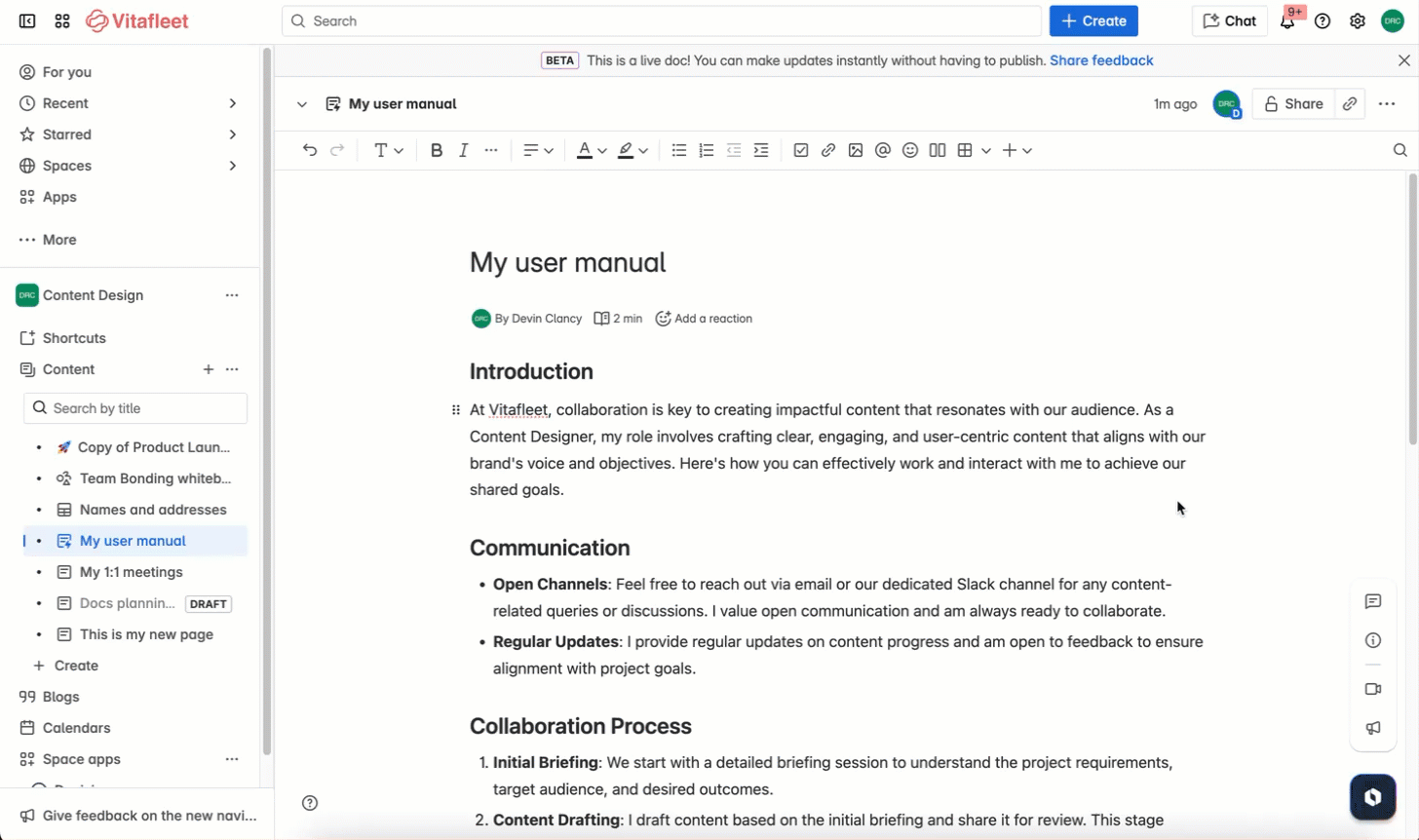Click the blue Create button
1419x840 pixels.
click(x=1093, y=20)
